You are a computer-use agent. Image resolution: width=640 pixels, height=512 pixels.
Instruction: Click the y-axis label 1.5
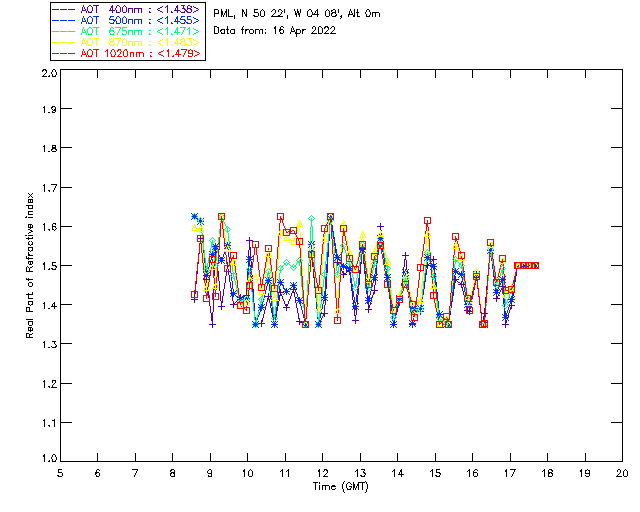tap(49, 266)
